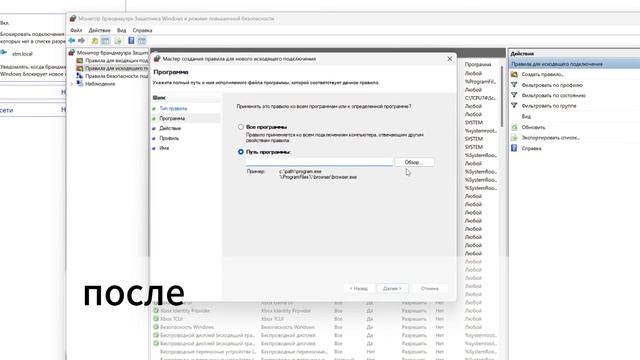Screen dimensions: 640x360
Task: Click the Далее button in wizard
Action: [x=392, y=288]
